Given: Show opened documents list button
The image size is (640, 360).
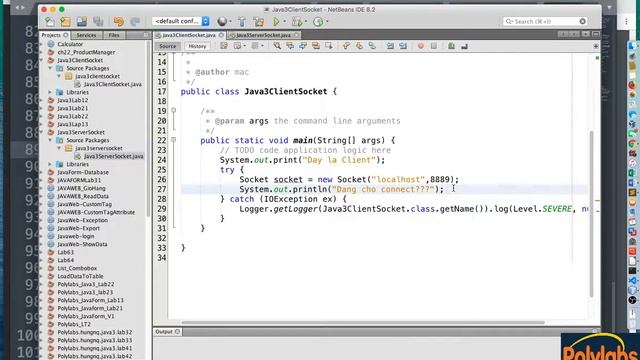Looking at the screenshot, I should pyautogui.click(x=586, y=35).
